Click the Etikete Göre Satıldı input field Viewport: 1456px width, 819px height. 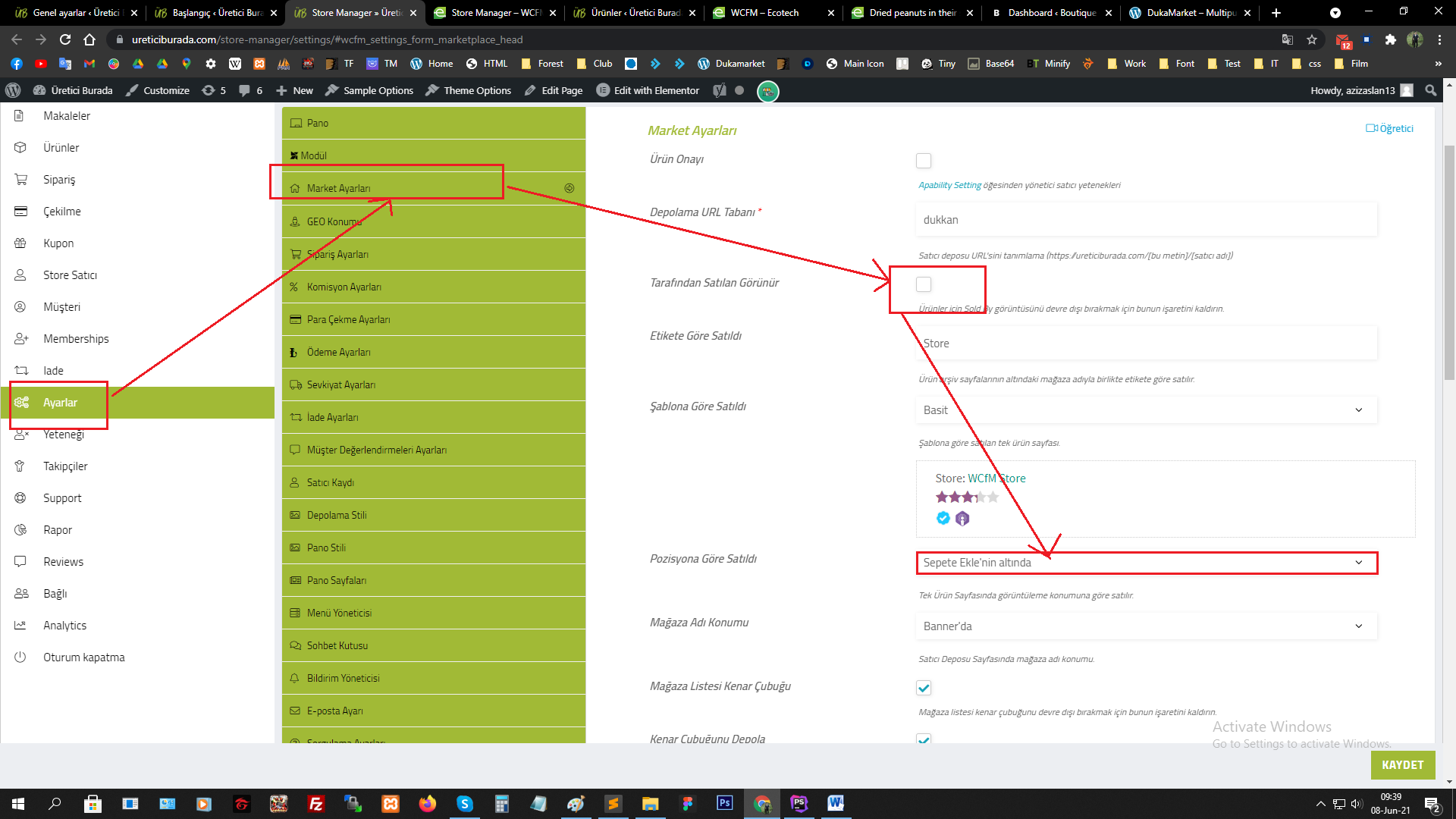coord(1146,344)
